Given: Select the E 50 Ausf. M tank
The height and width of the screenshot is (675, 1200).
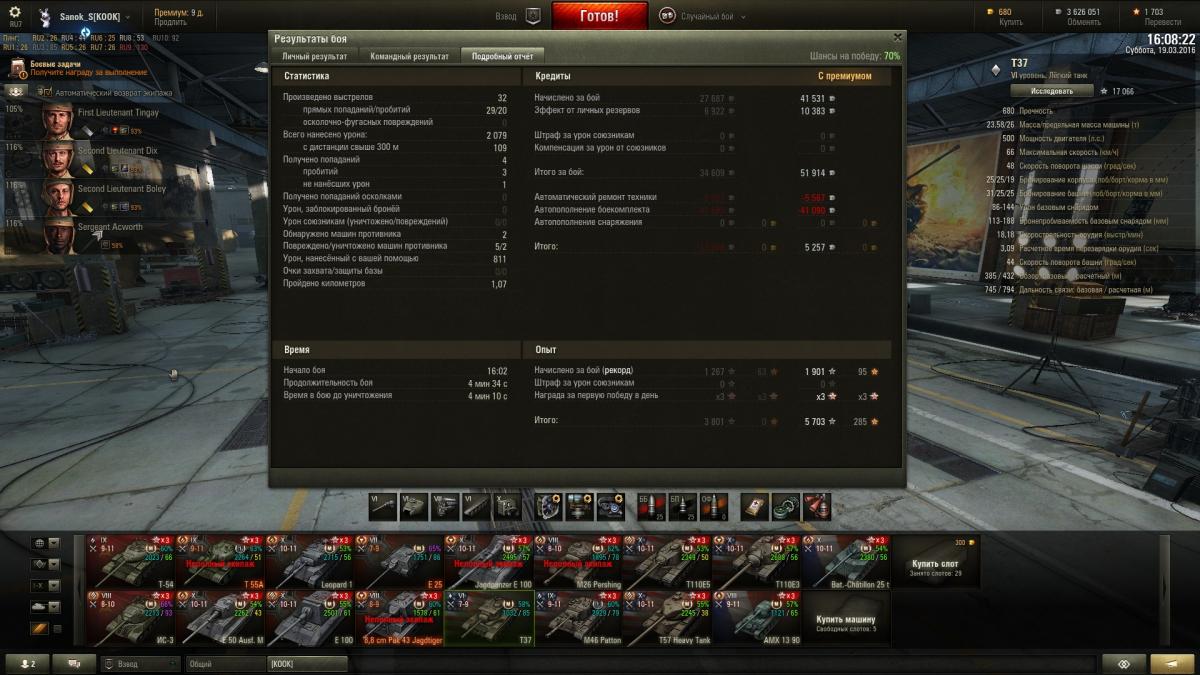Looking at the screenshot, I should tap(220, 618).
